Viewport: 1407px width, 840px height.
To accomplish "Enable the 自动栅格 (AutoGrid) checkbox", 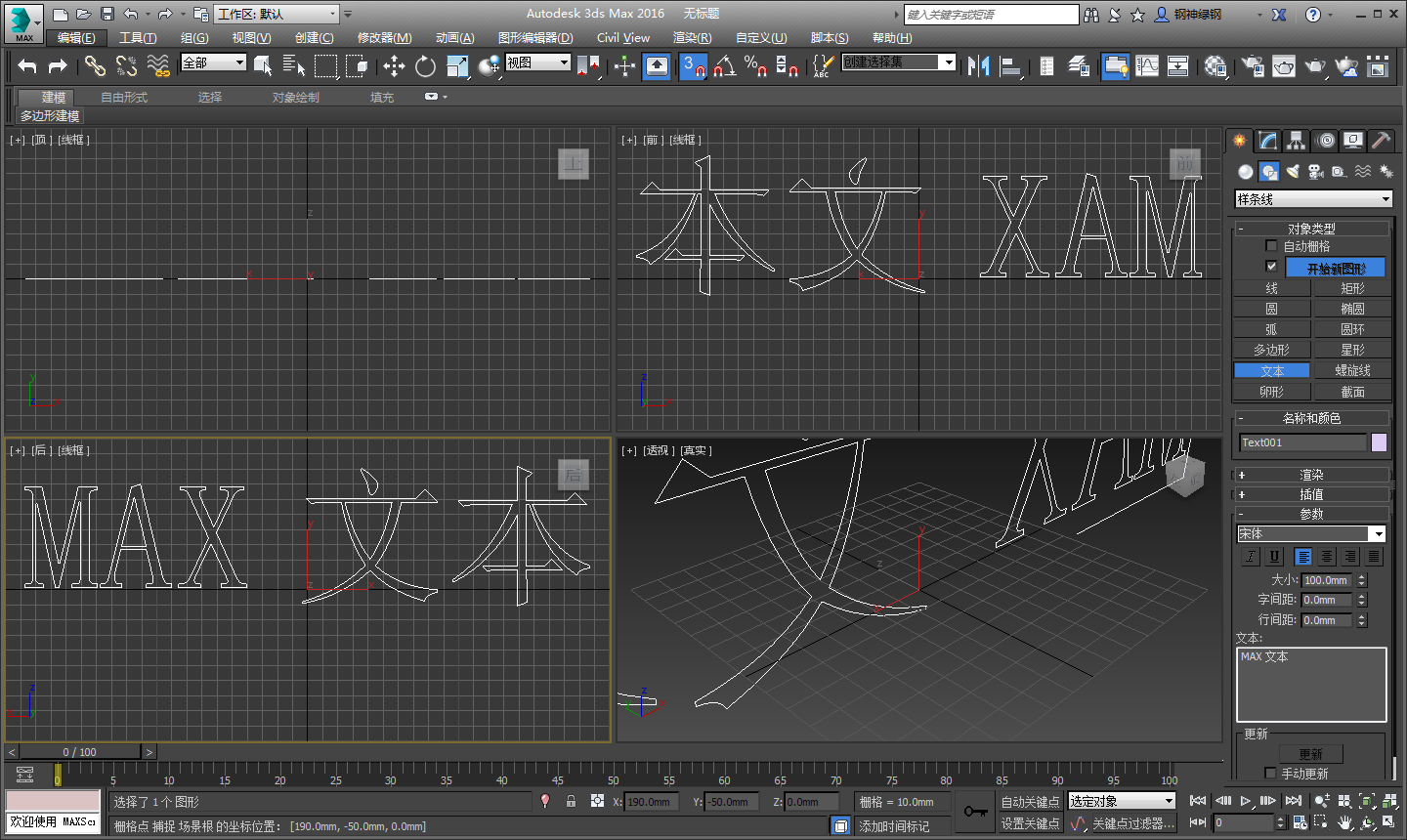I will tap(1271, 245).
